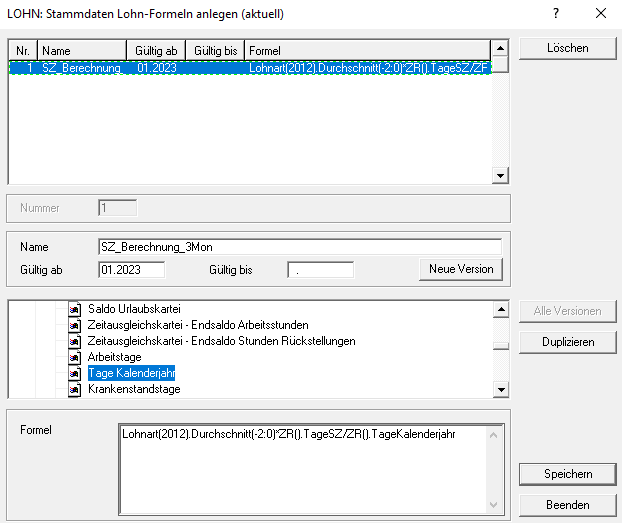Select the Krankenstandstage tree entry
This screenshot has height=523, width=622.
click(x=134, y=389)
